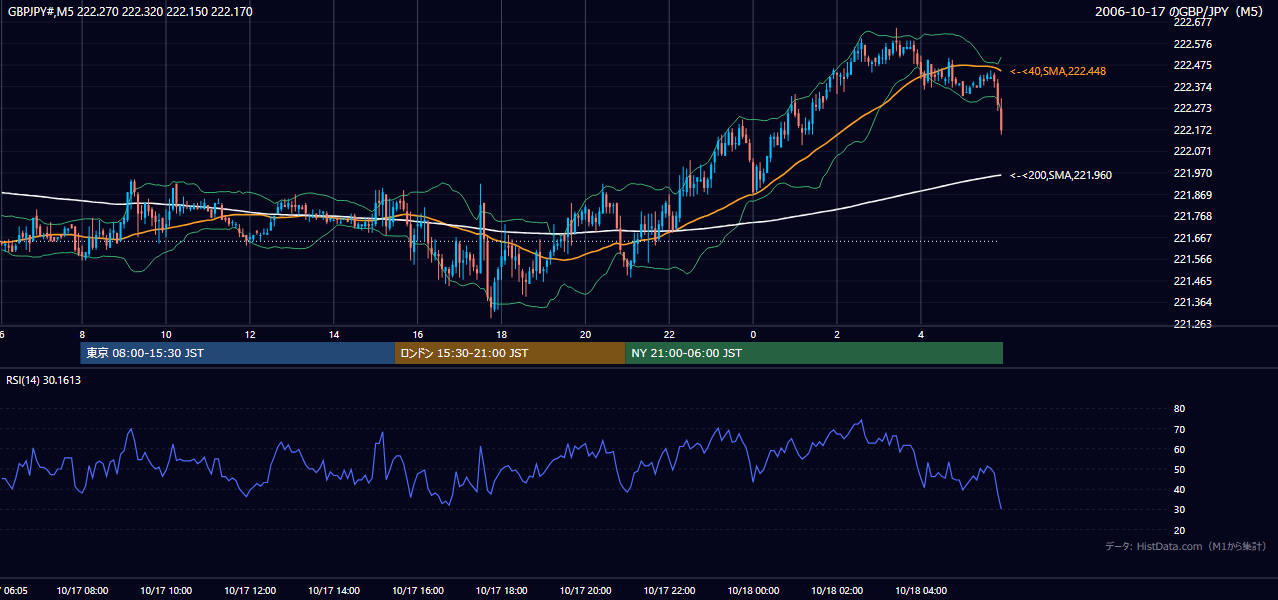Click the 10/17 10:00 time axis label
The width and height of the screenshot is (1278, 600).
tap(166, 591)
